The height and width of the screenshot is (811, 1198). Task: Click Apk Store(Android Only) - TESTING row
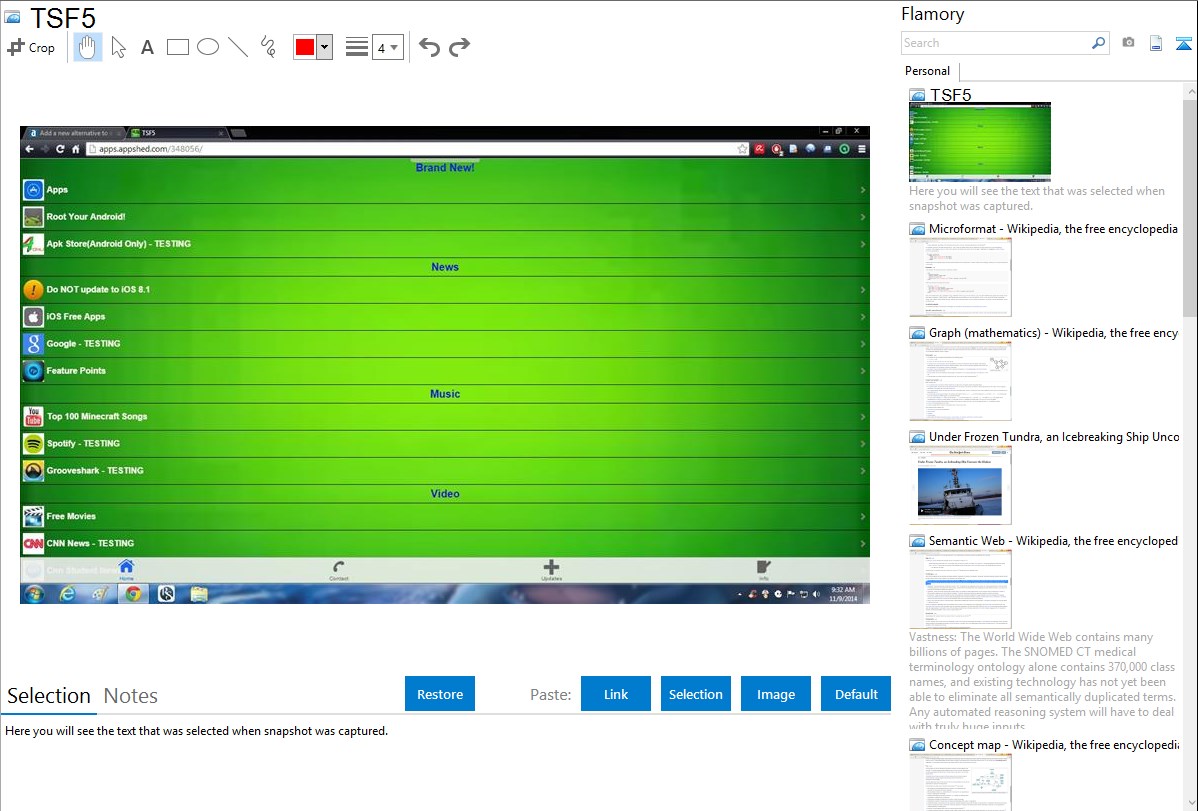click(x=445, y=244)
